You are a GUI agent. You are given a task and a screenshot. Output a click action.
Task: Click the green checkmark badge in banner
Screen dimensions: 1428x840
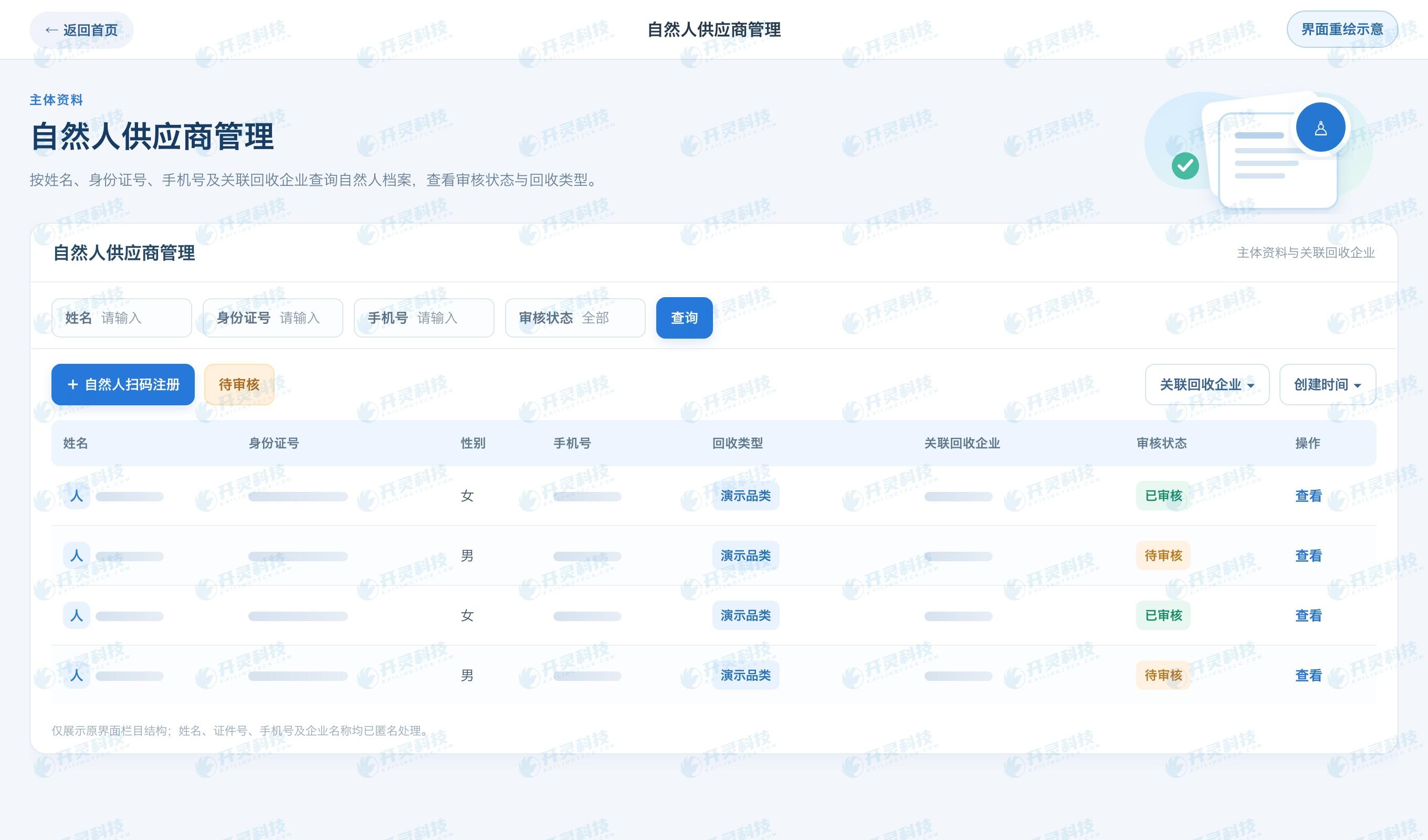click(x=1185, y=166)
